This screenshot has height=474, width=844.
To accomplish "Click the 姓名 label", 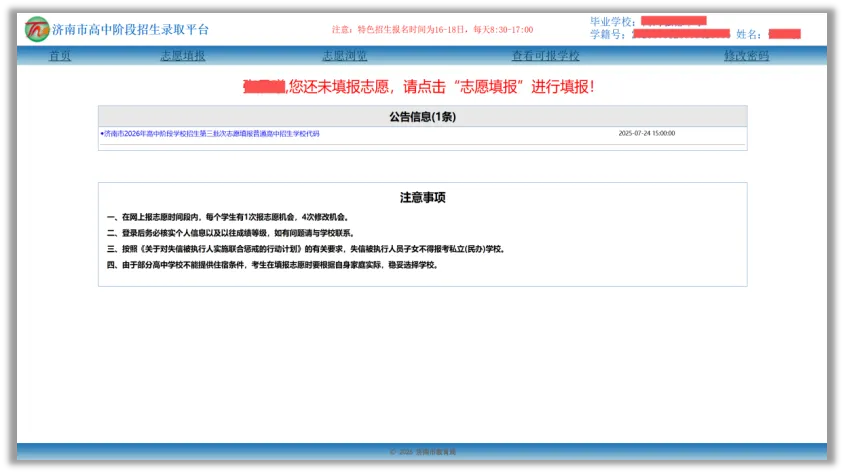I will coord(748,34).
